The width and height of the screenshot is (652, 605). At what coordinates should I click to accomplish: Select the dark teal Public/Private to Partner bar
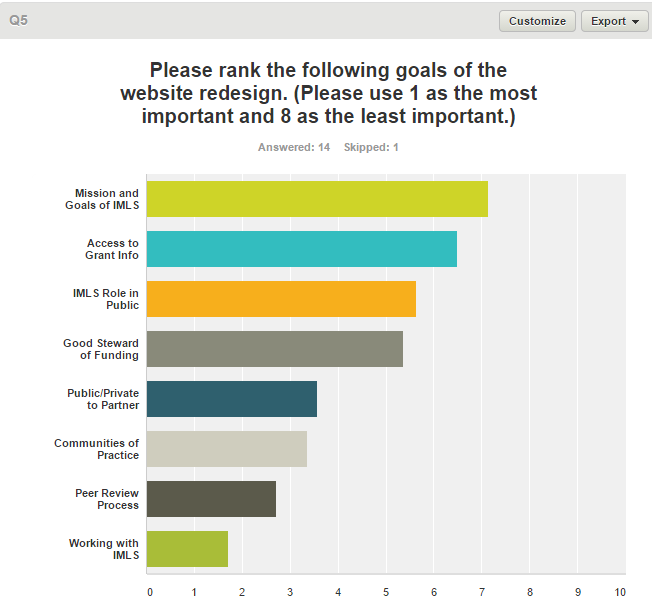pos(231,399)
